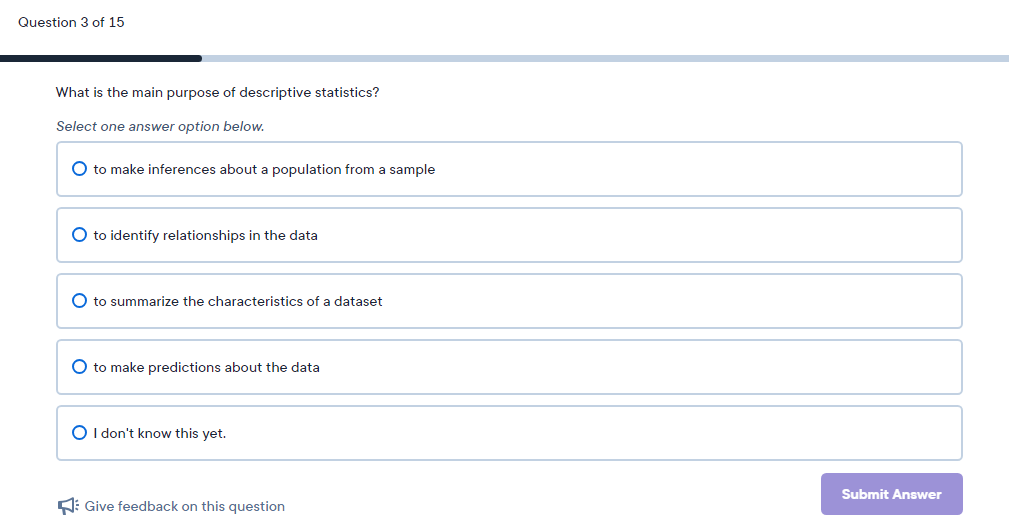Viewport: 1009px width, 530px height.
Task: Click empty area inside the predictions option box
Action: [x=643, y=367]
